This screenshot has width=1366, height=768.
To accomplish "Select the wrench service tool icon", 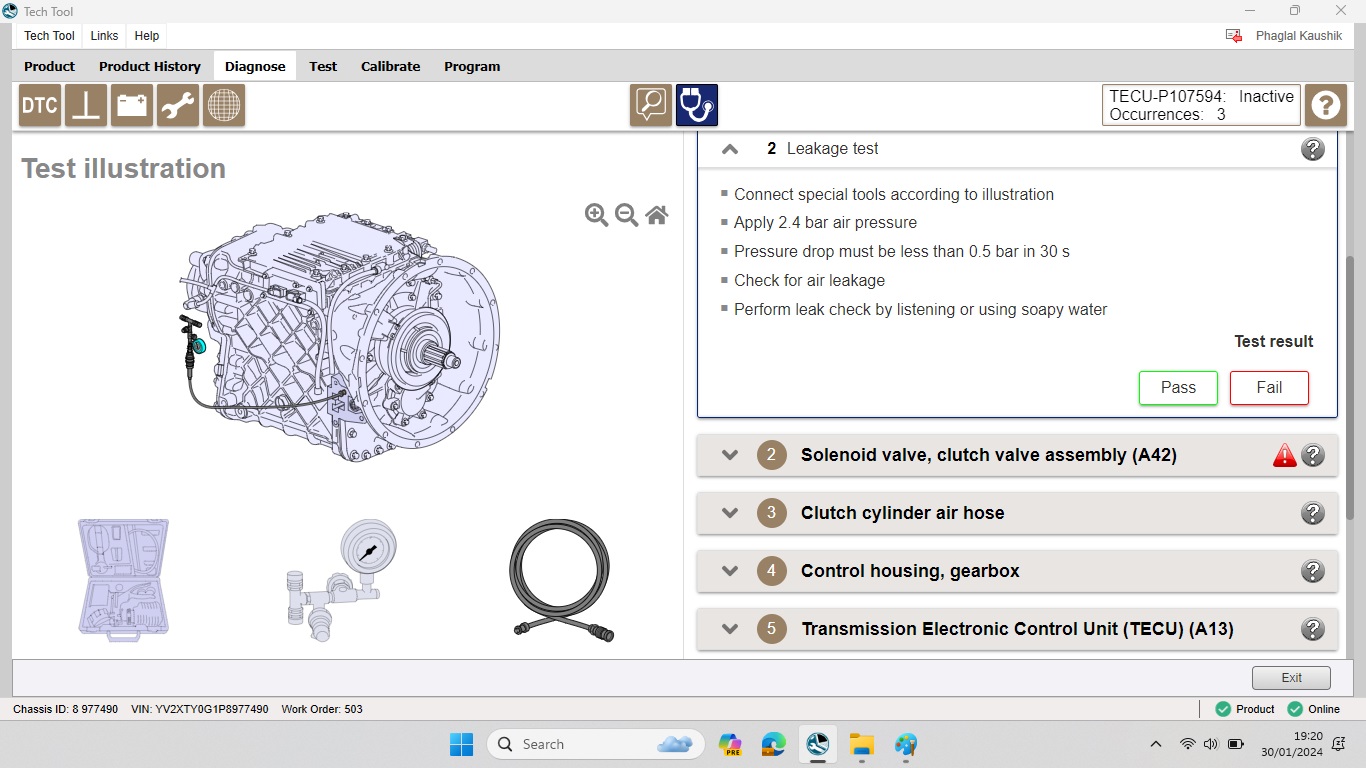I will tap(178, 105).
